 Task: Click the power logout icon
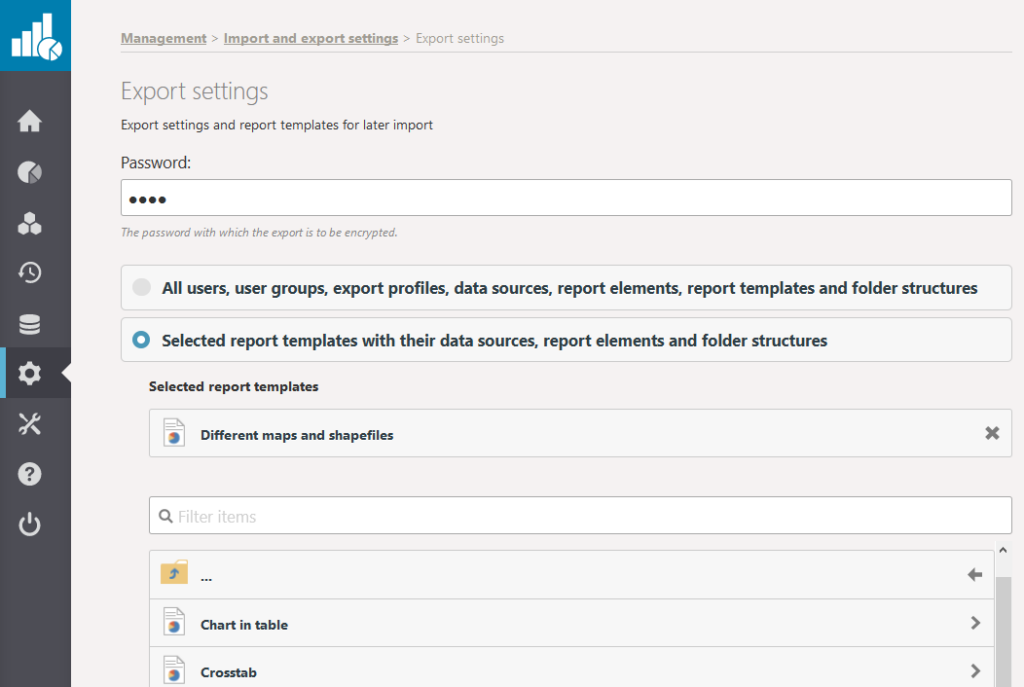pyautogui.click(x=29, y=524)
